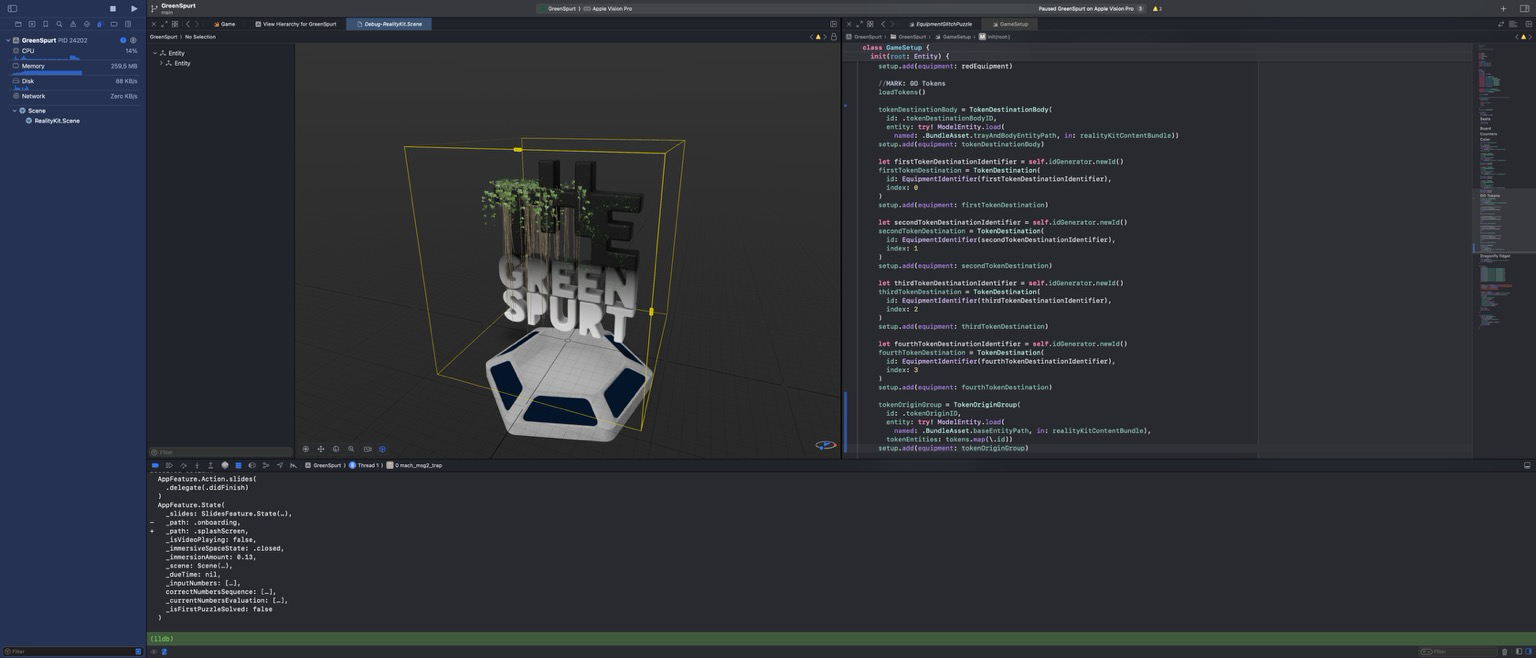Toggle the left navigator sidebar
This screenshot has height=658, width=1536.
coord(12,8)
